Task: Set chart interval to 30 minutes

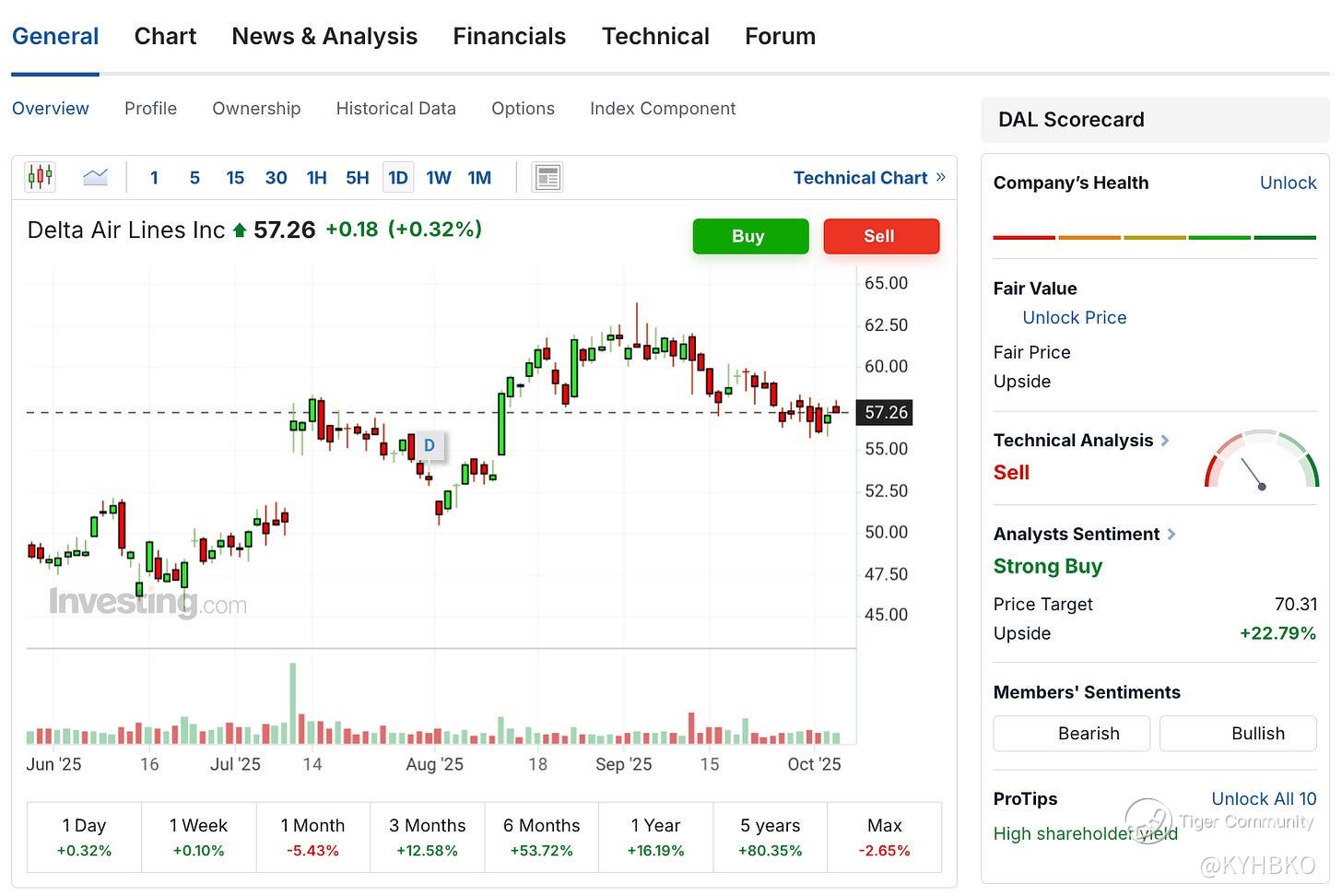Action: click(276, 178)
